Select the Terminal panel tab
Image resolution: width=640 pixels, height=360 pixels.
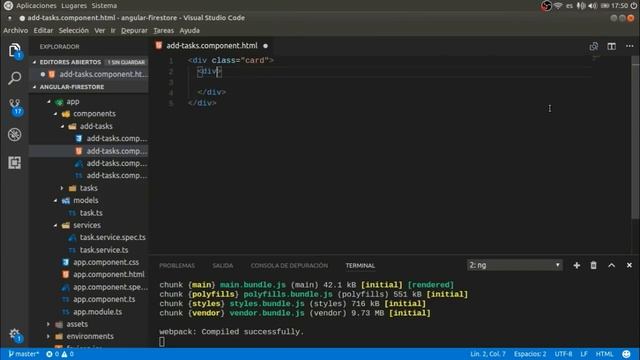(360, 266)
